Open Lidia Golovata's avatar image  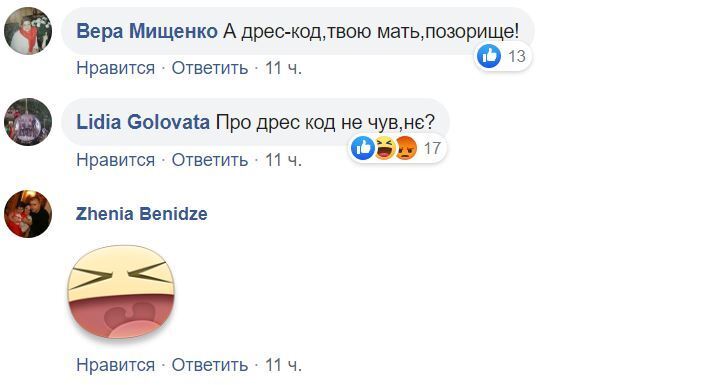pyautogui.click(x=28, y=122)
